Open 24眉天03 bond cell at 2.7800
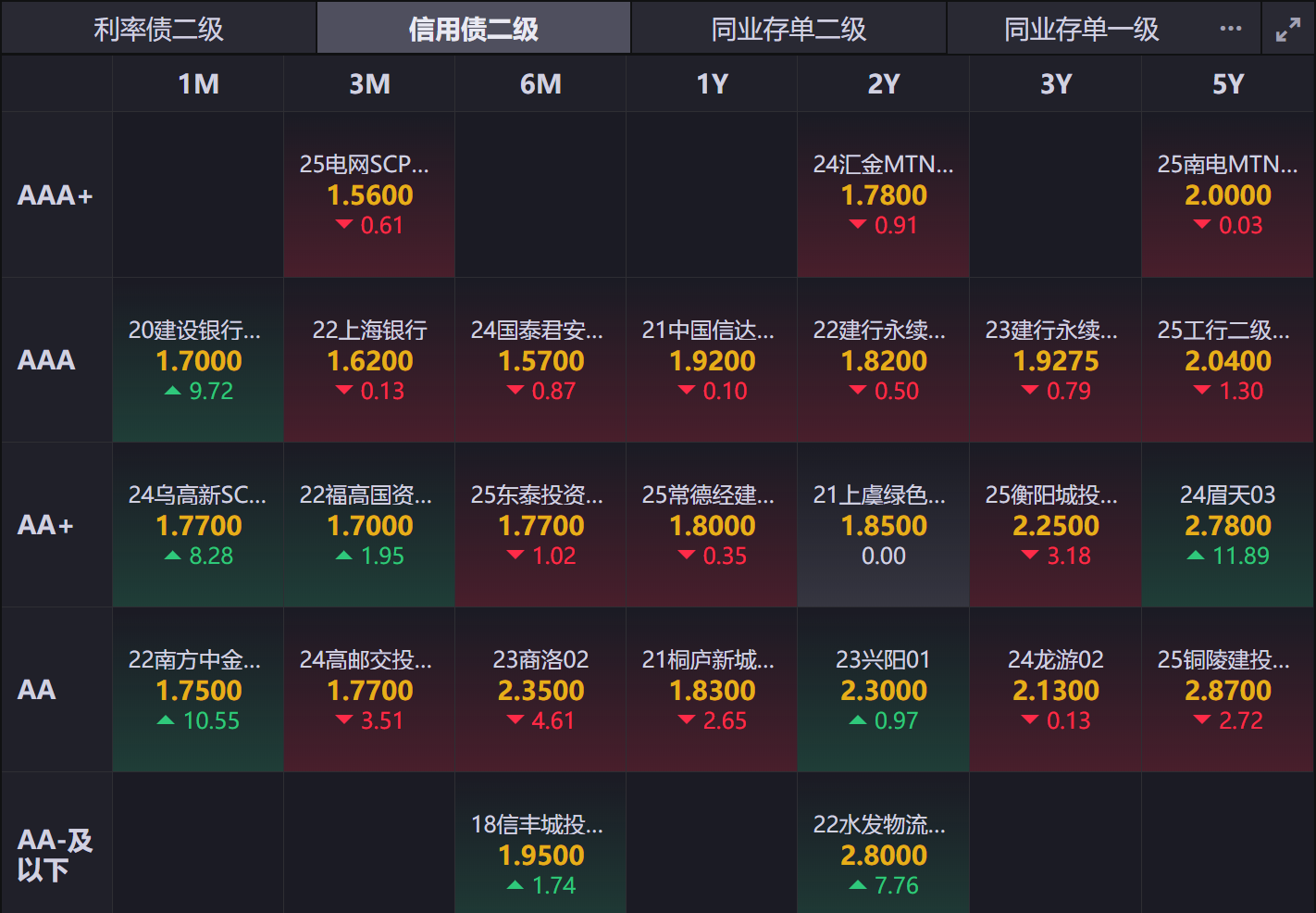1316x913 pixels. pyautogui.click(x=1228, y=525)
